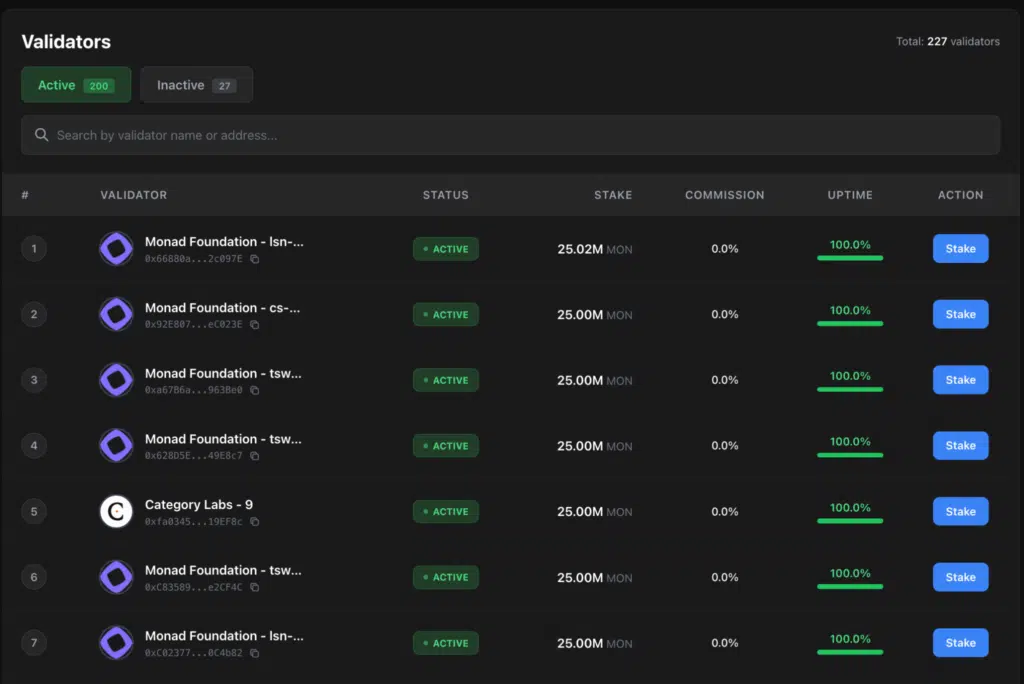Image resolution: width=1024 pixels, height=684 pixels.
Task: Stake on Monad Foundation - lsn validator #1
Action: pos(959,248)
